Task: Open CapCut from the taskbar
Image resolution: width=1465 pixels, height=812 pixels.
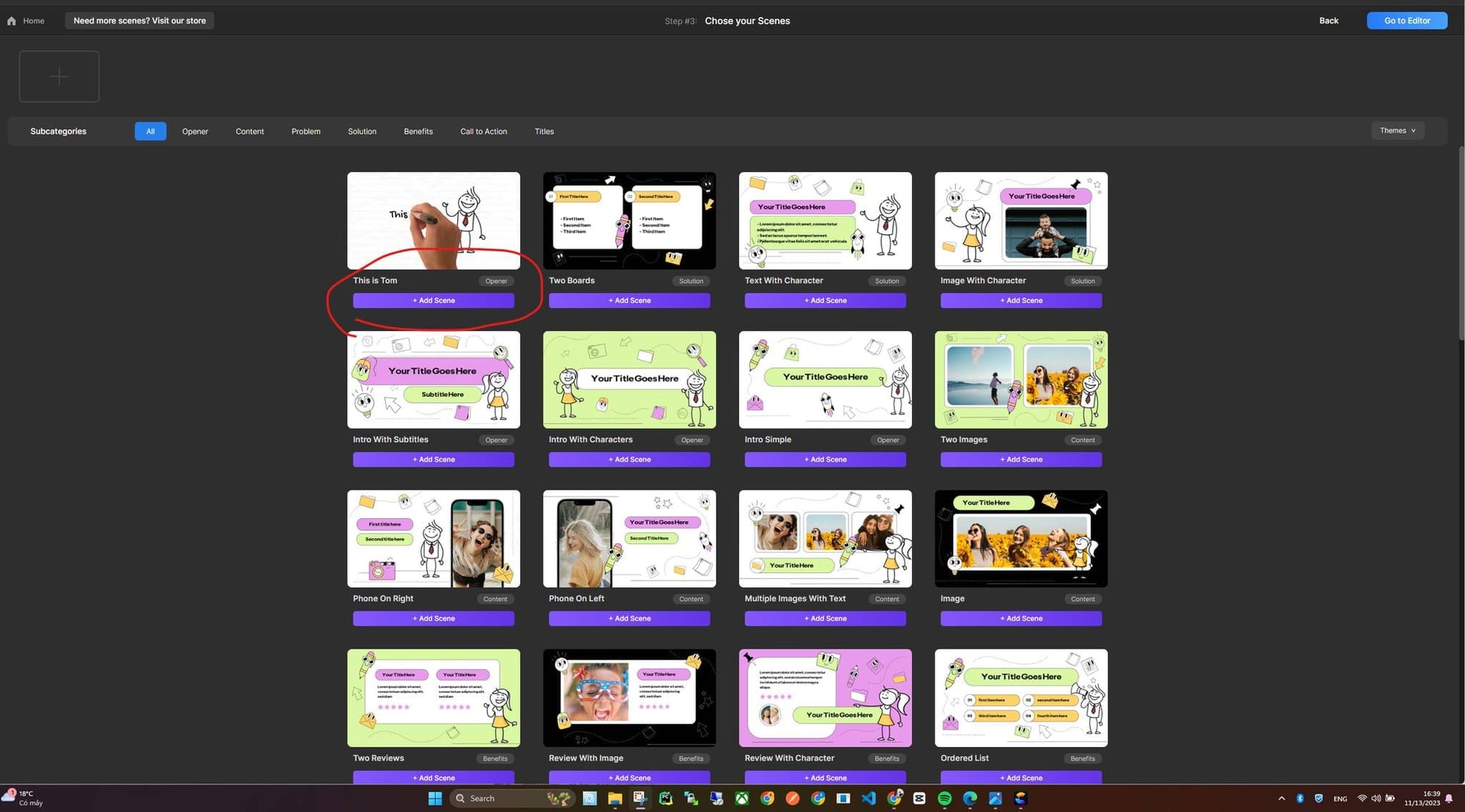Action: point(919,798)
